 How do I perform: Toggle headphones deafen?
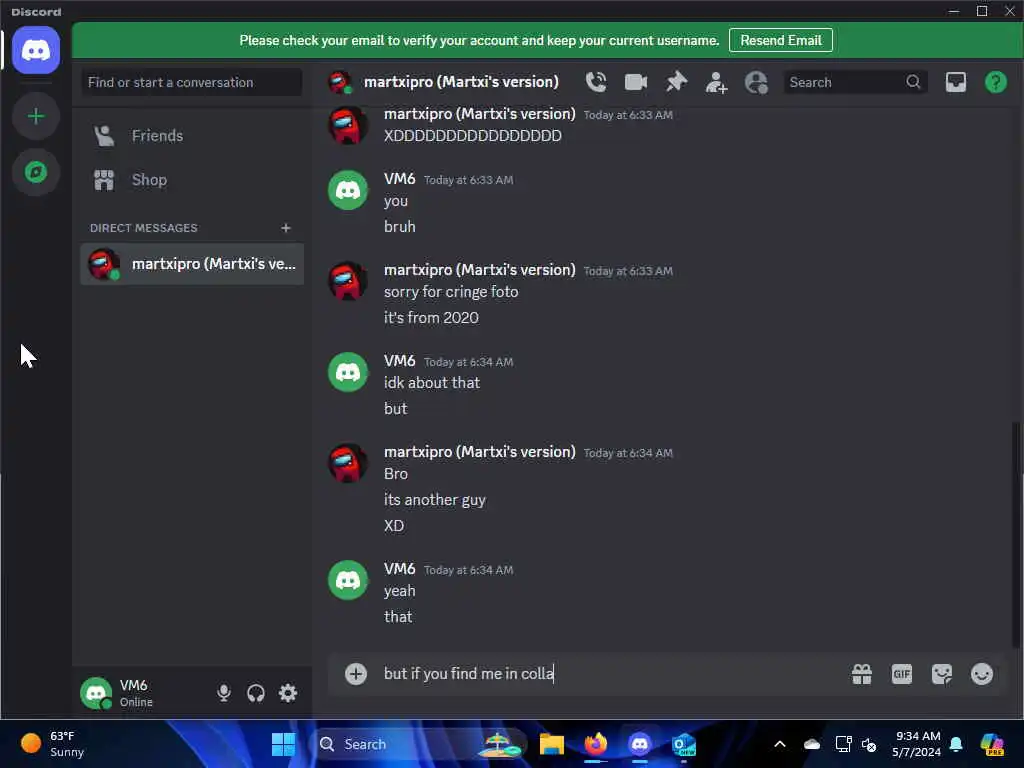[255, 693]
